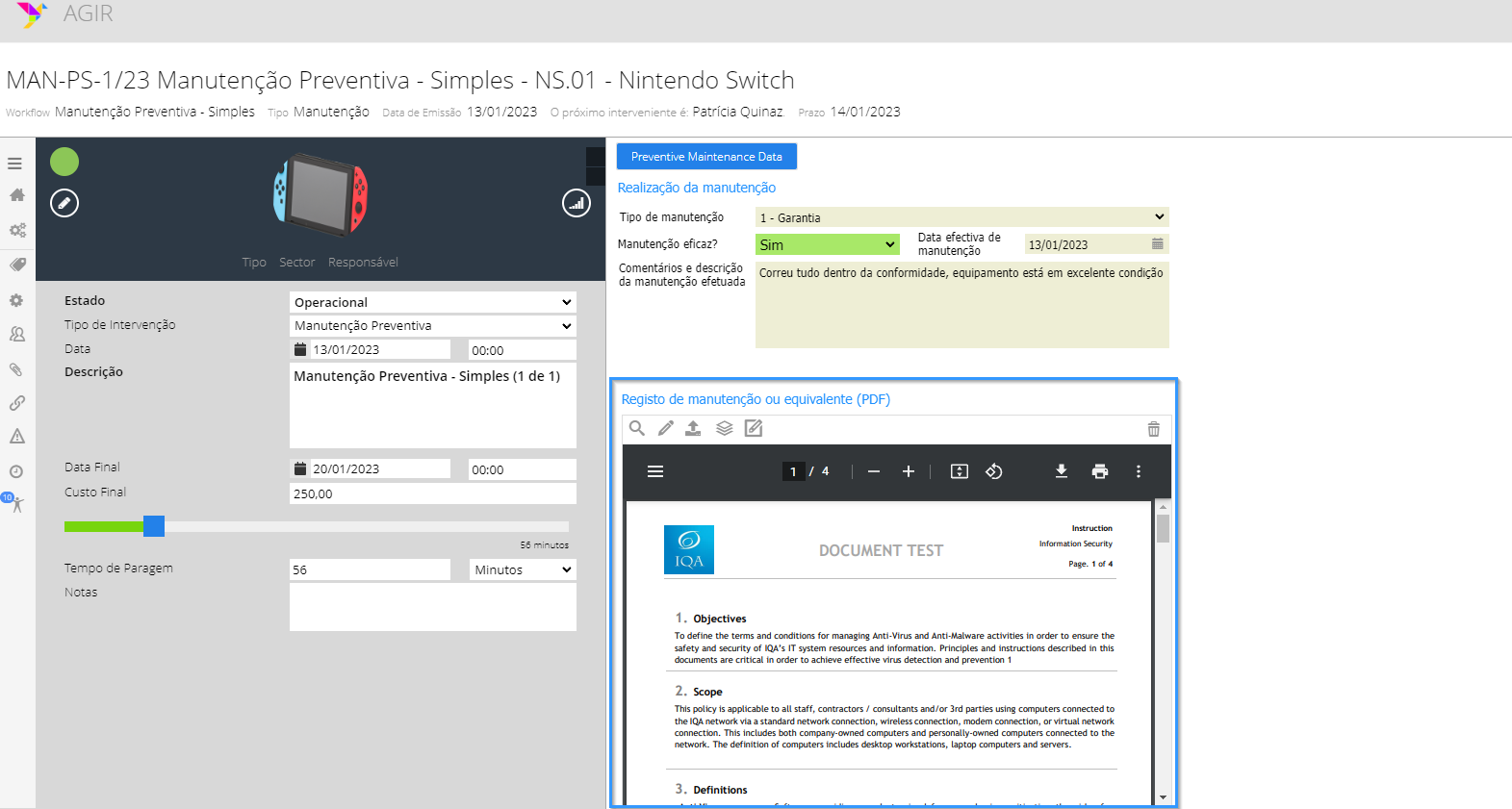
Task: Click the Custo Final field 250,00
Action: tap(433, 493)
